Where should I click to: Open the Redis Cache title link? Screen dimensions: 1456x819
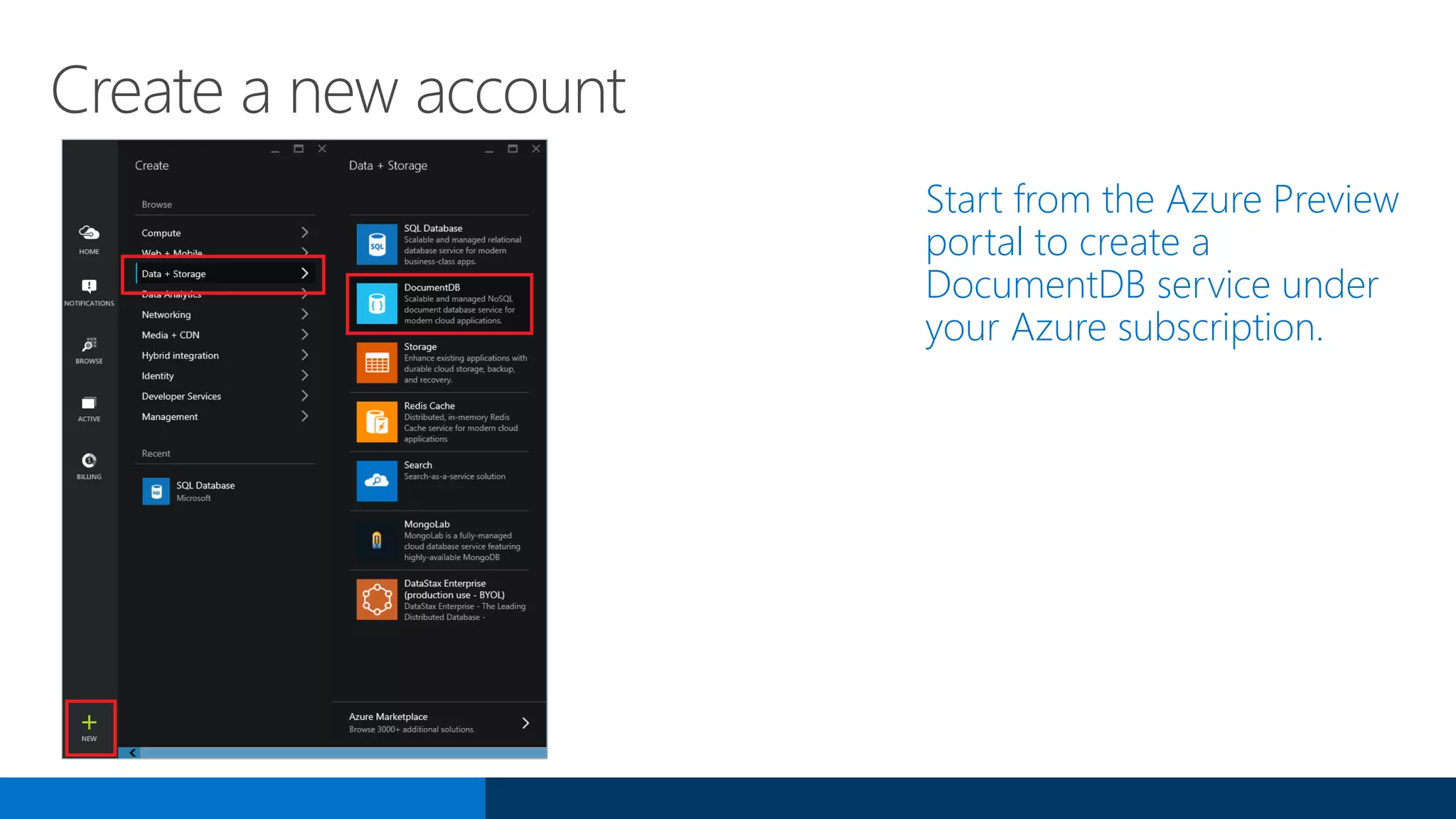click(429, 406)
